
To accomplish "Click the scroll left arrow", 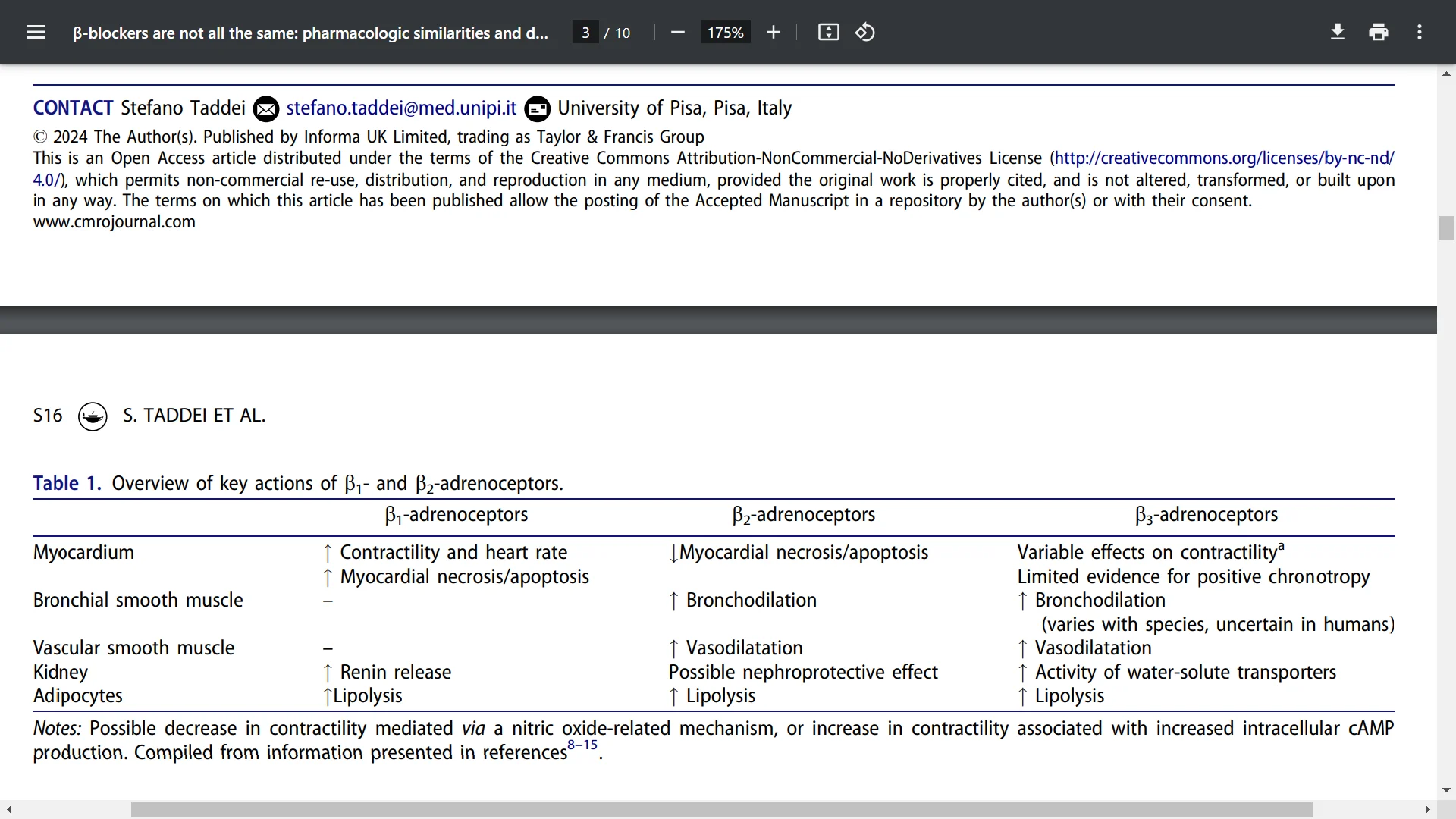I will [x=9, y=810].
